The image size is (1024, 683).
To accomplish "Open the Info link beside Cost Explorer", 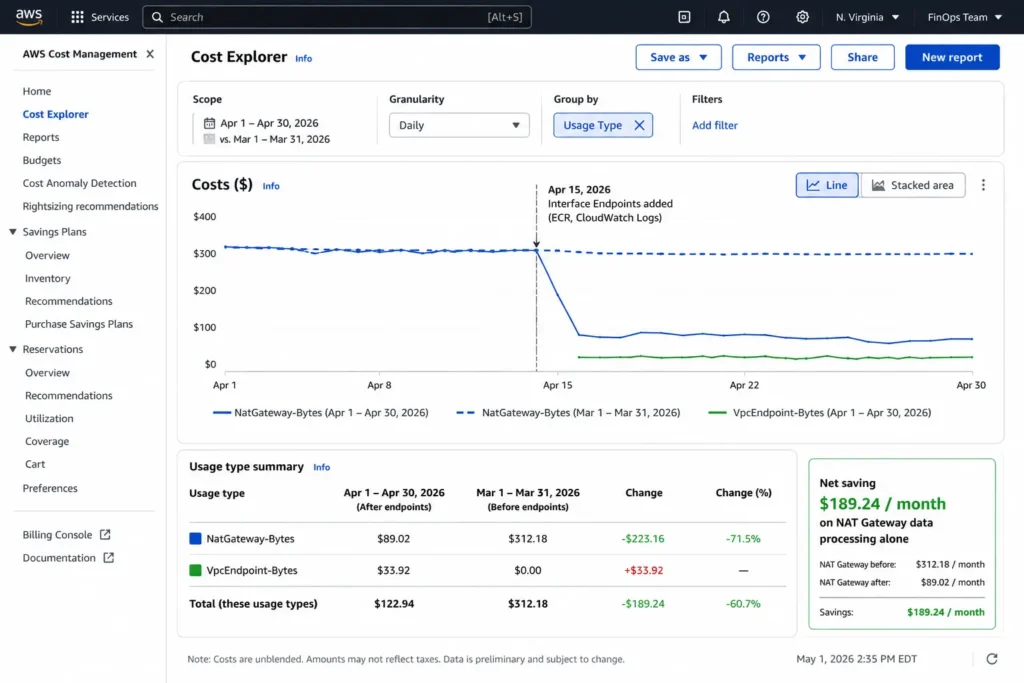I will pyautogui.click(x=304, y=59).
